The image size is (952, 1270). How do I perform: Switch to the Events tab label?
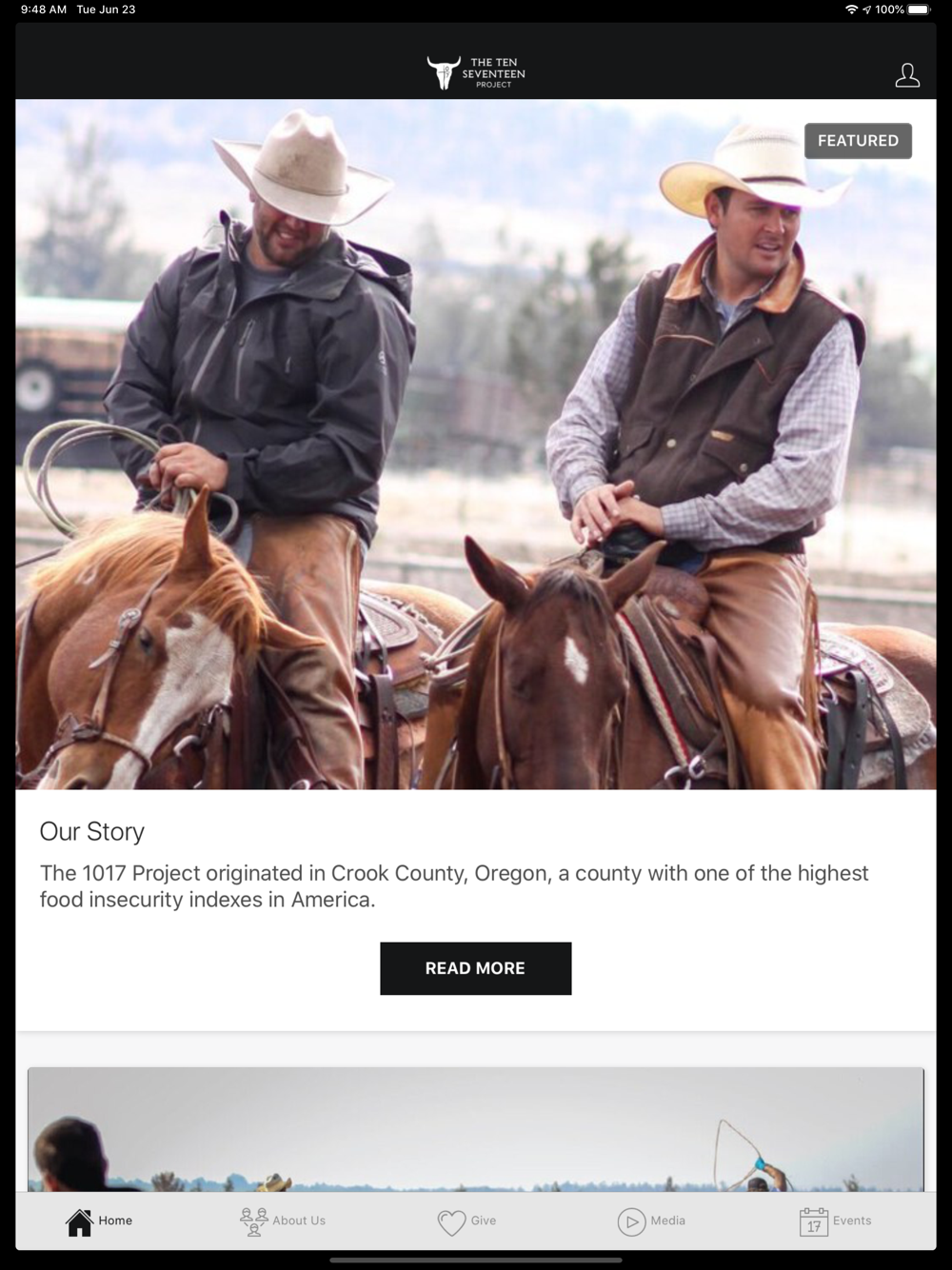852,1220
